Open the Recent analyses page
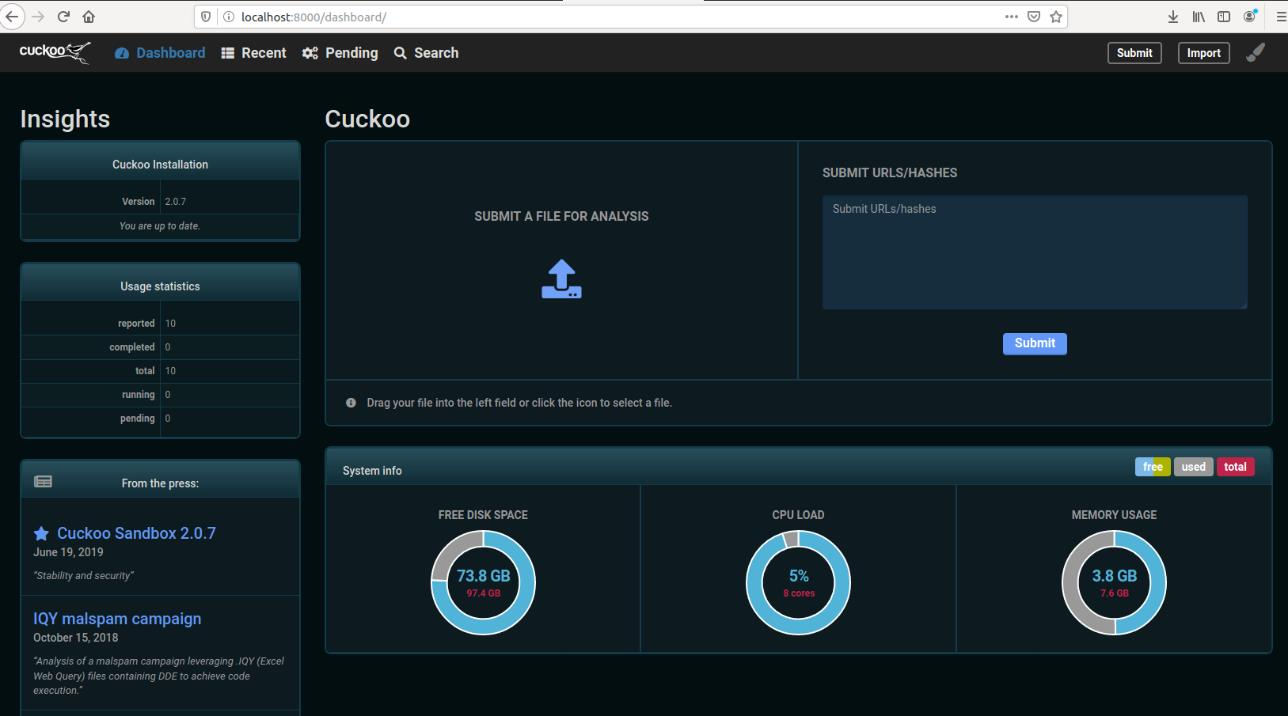1288x716 pixels. coord(253,53)
